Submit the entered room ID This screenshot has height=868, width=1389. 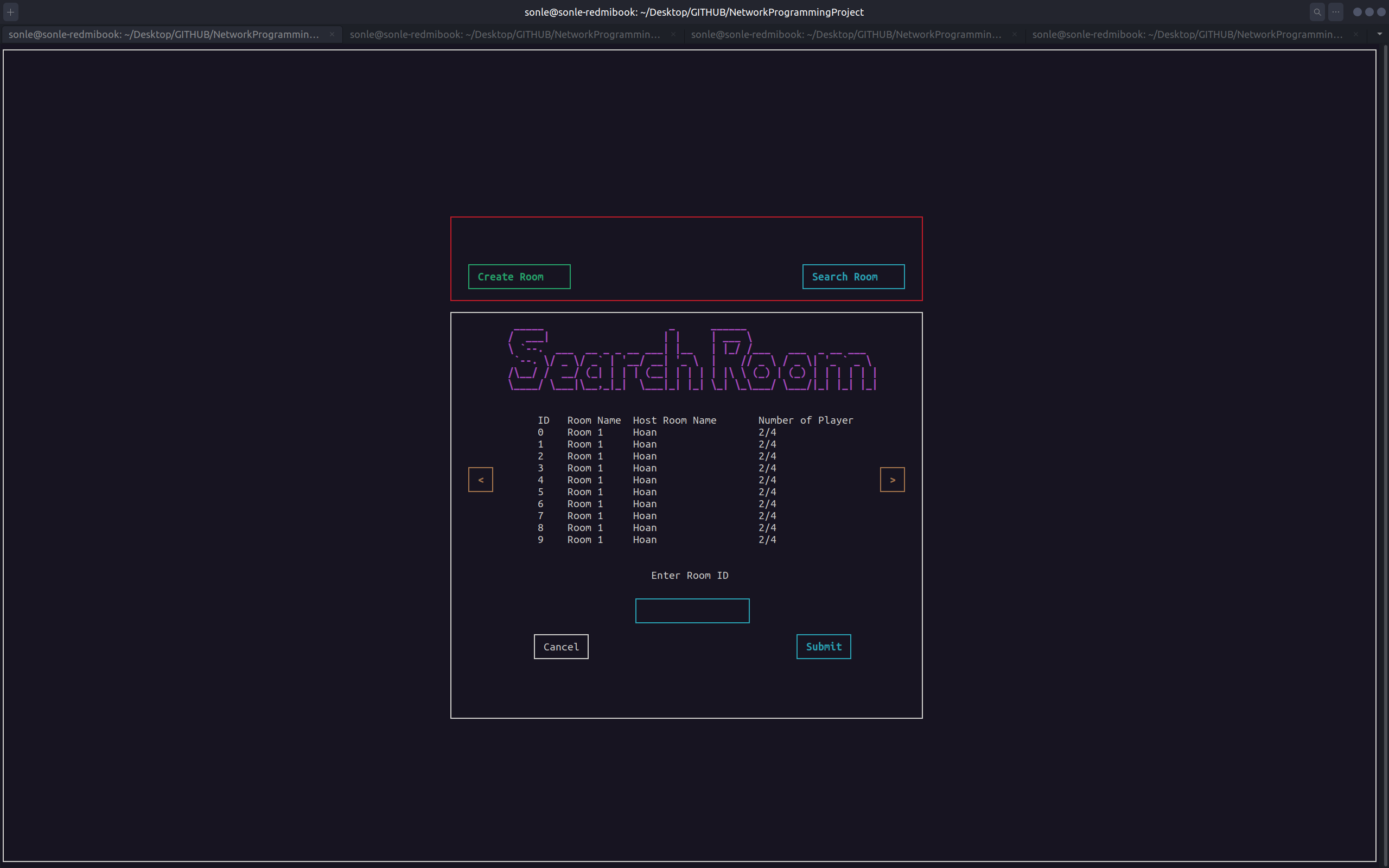pos(824,647)
